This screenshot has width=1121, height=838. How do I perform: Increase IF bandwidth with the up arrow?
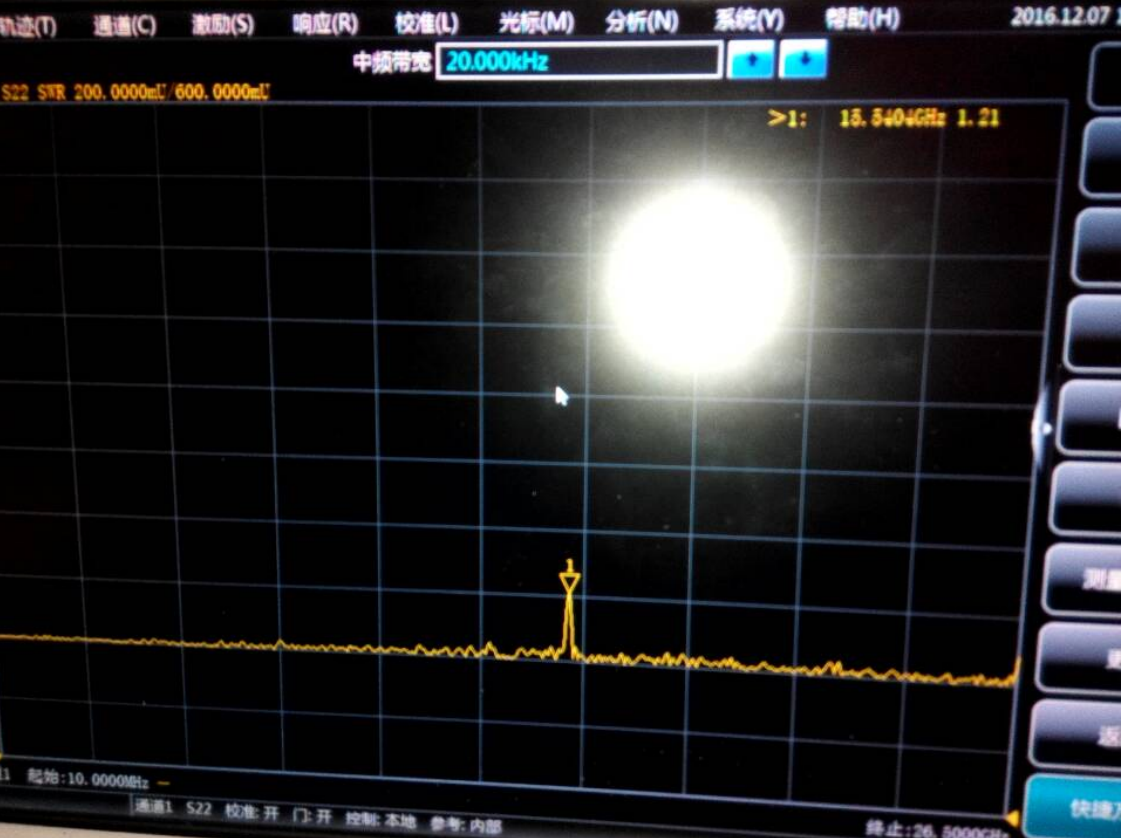coord(751,61)
